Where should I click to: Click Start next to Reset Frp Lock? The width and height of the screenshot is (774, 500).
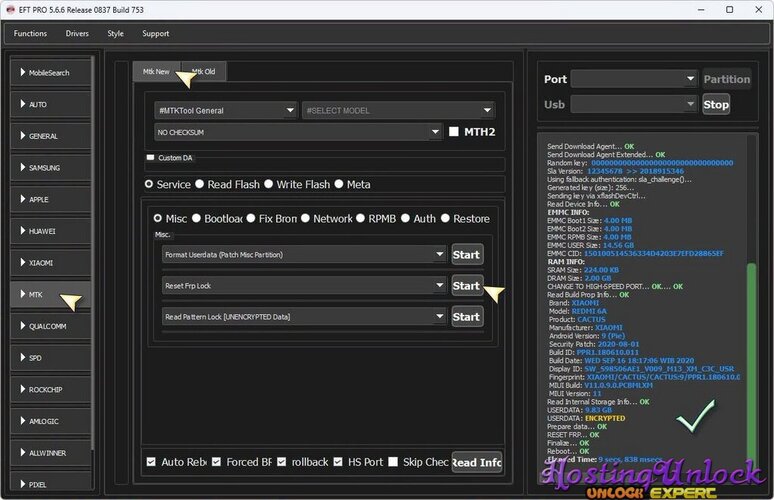466,285
